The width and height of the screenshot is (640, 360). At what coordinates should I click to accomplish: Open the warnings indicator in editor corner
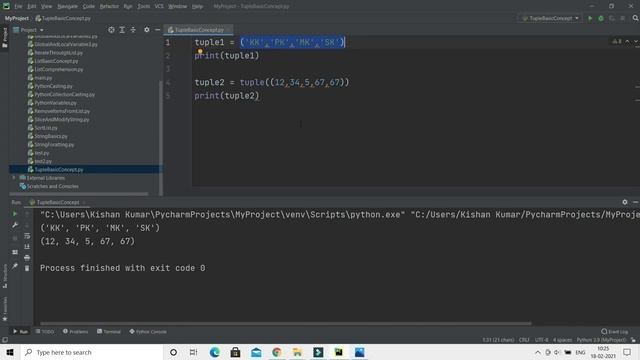(x=616, y=41)
